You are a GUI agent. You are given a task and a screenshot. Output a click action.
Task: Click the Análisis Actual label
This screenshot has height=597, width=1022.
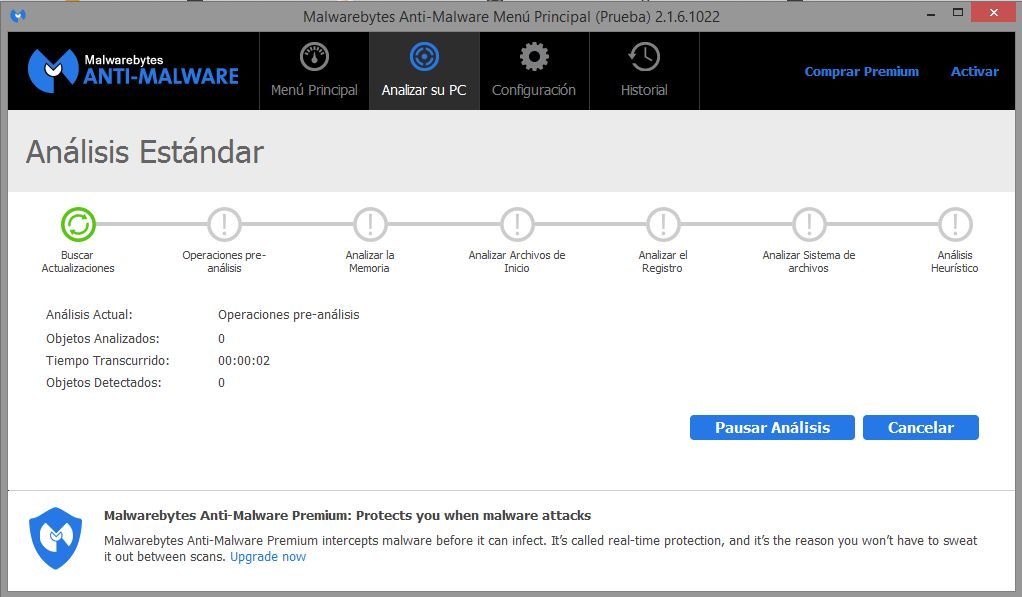pyautogui.click(x=89, y=315)
